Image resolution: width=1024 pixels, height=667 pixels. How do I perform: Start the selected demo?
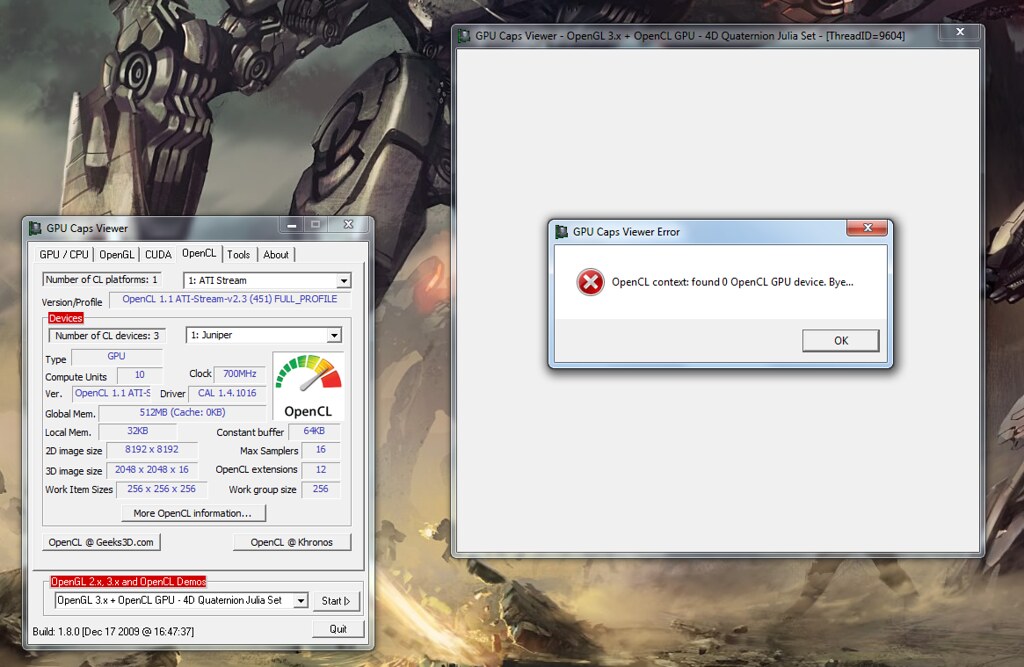point(336,601)
